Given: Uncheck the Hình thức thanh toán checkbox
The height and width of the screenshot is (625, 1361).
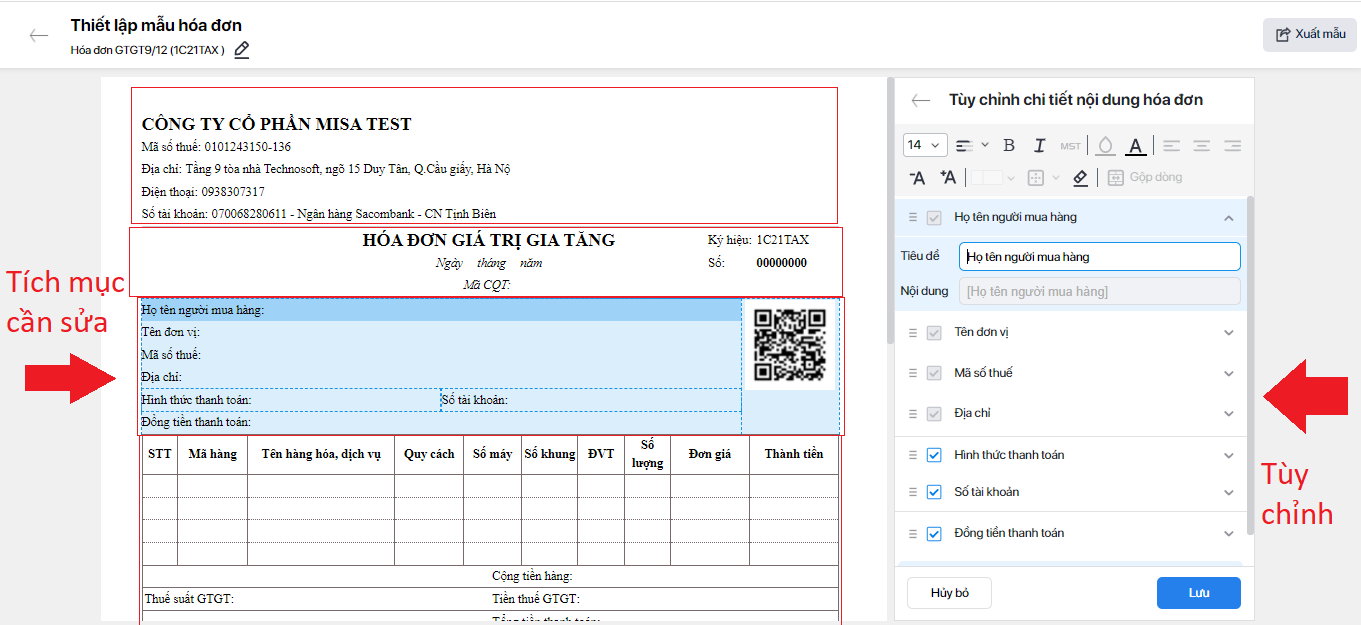Looking at the screenshot, I should pyautogui.click(x=934, y=455).
